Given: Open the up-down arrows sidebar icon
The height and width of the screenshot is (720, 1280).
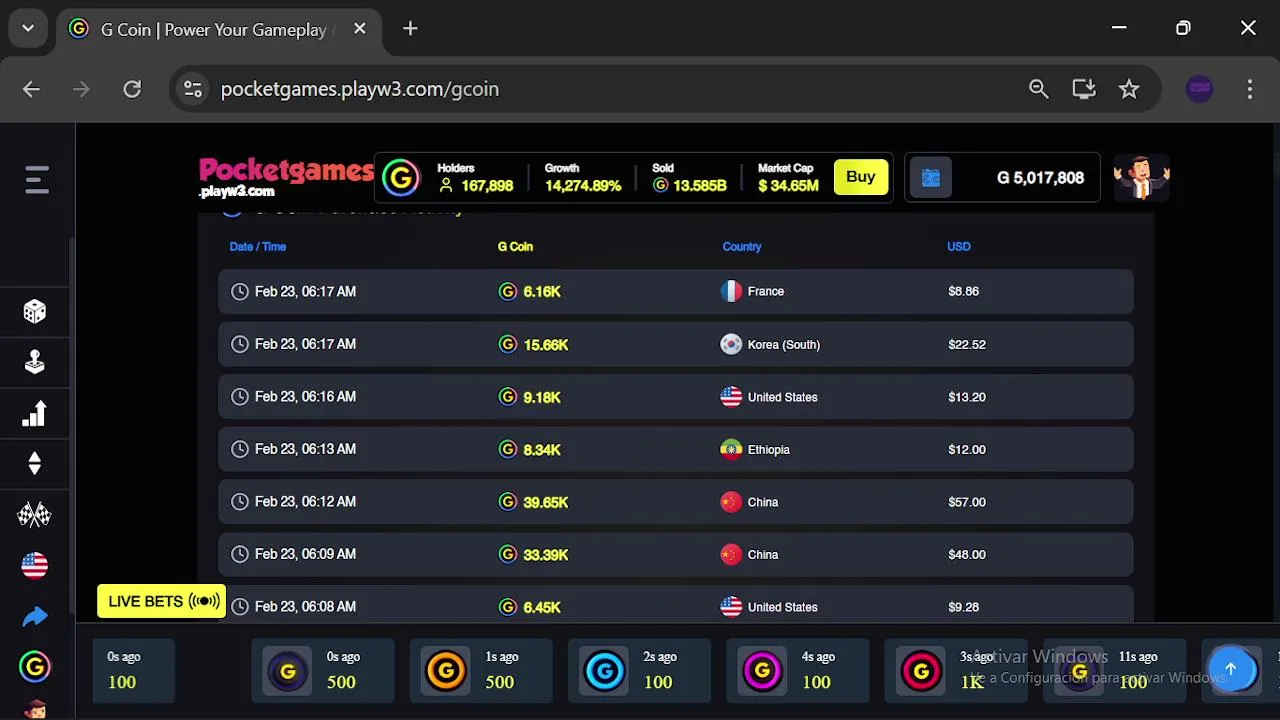Looking at the screenshot, I should [35, 464].
